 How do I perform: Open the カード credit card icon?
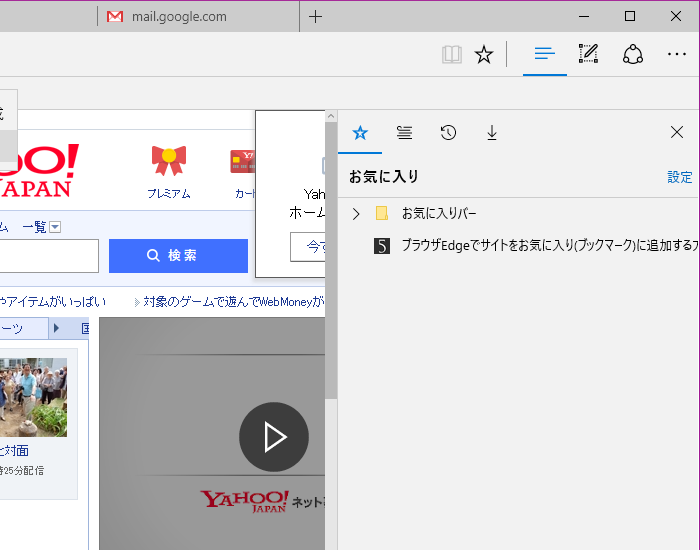pyautogui.click(x=242, y=161)
